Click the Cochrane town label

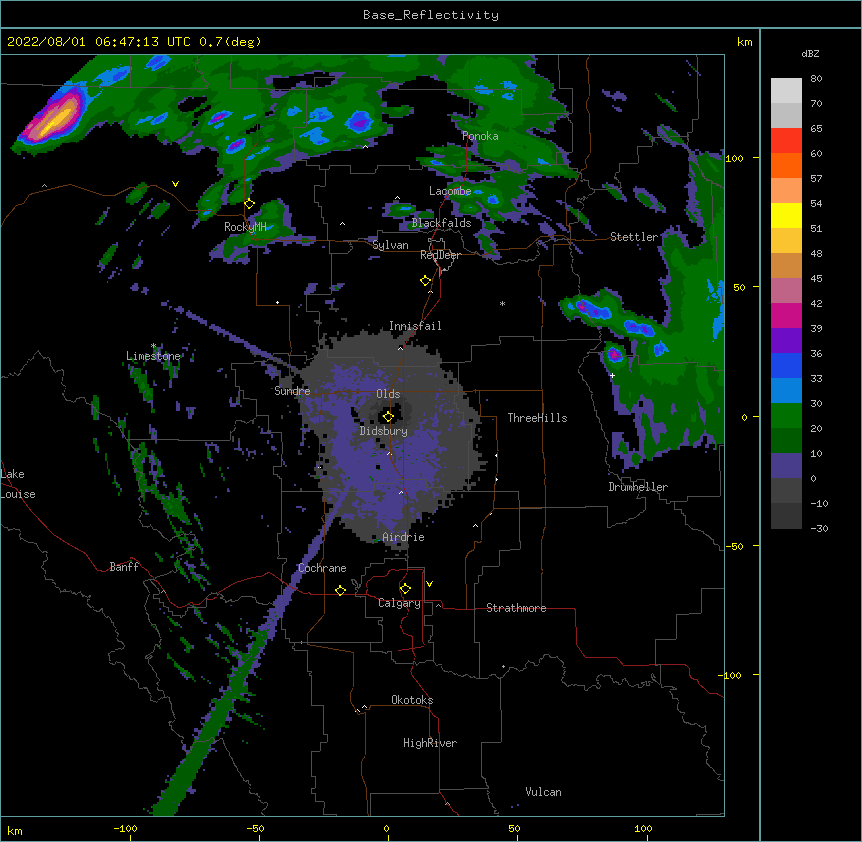322,568
